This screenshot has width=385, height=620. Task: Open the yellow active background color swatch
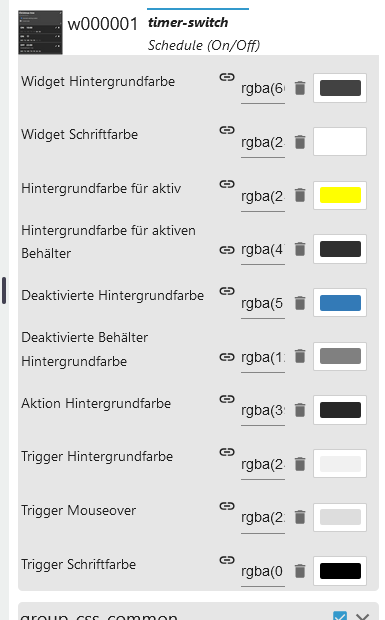[340, 195]
